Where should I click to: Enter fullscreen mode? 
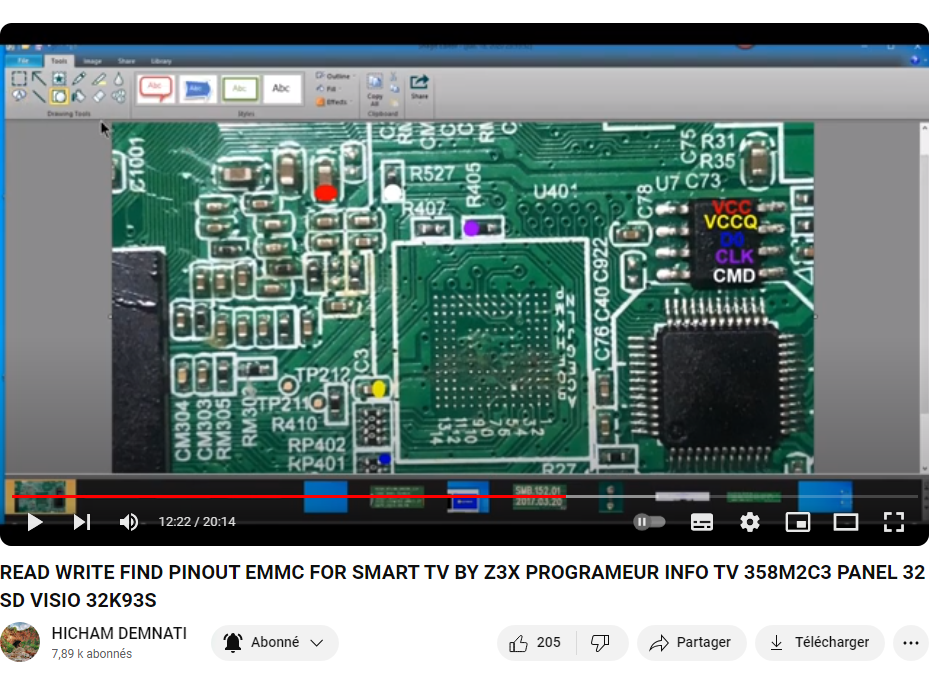point(894,522)
